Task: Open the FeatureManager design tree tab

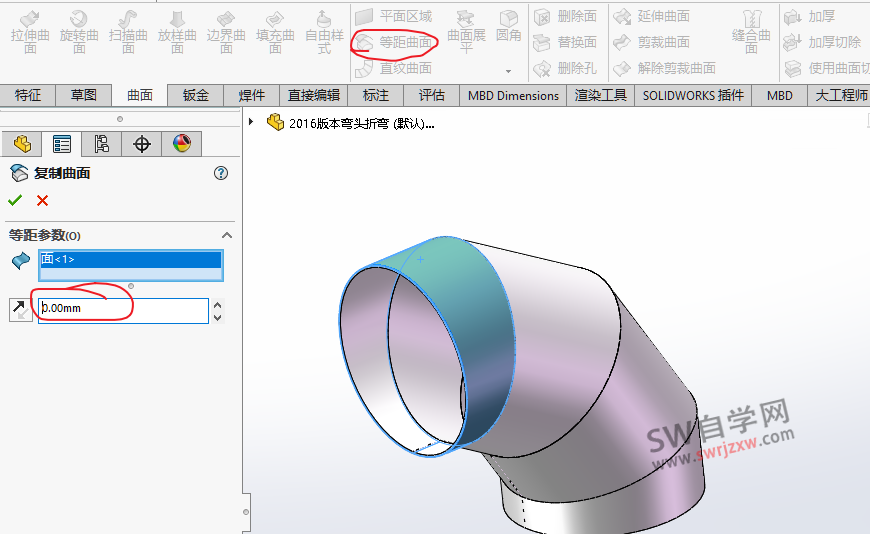Action: click(22, 144)
